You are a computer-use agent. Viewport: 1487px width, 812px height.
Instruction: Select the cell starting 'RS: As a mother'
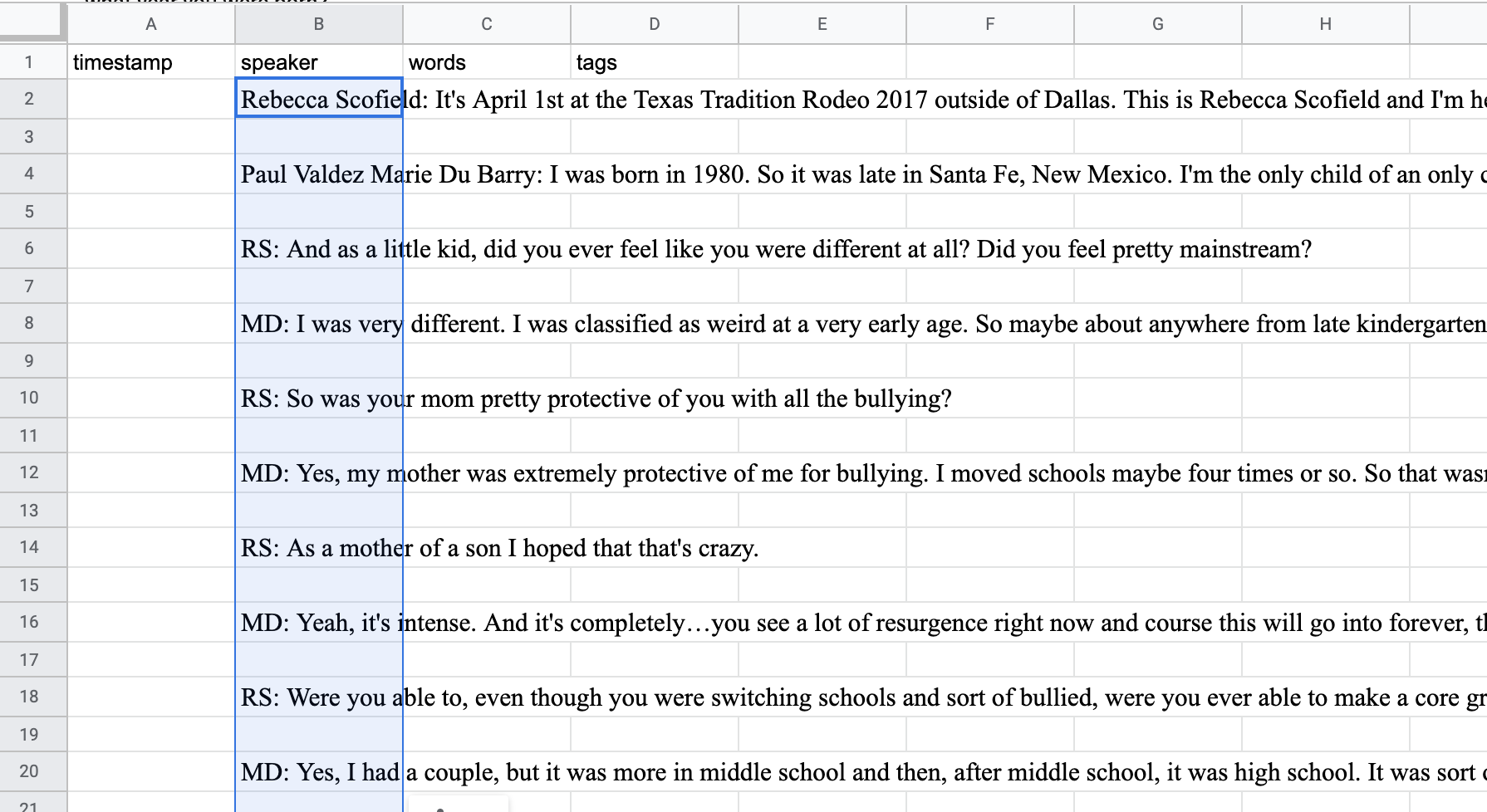point(319,548)
